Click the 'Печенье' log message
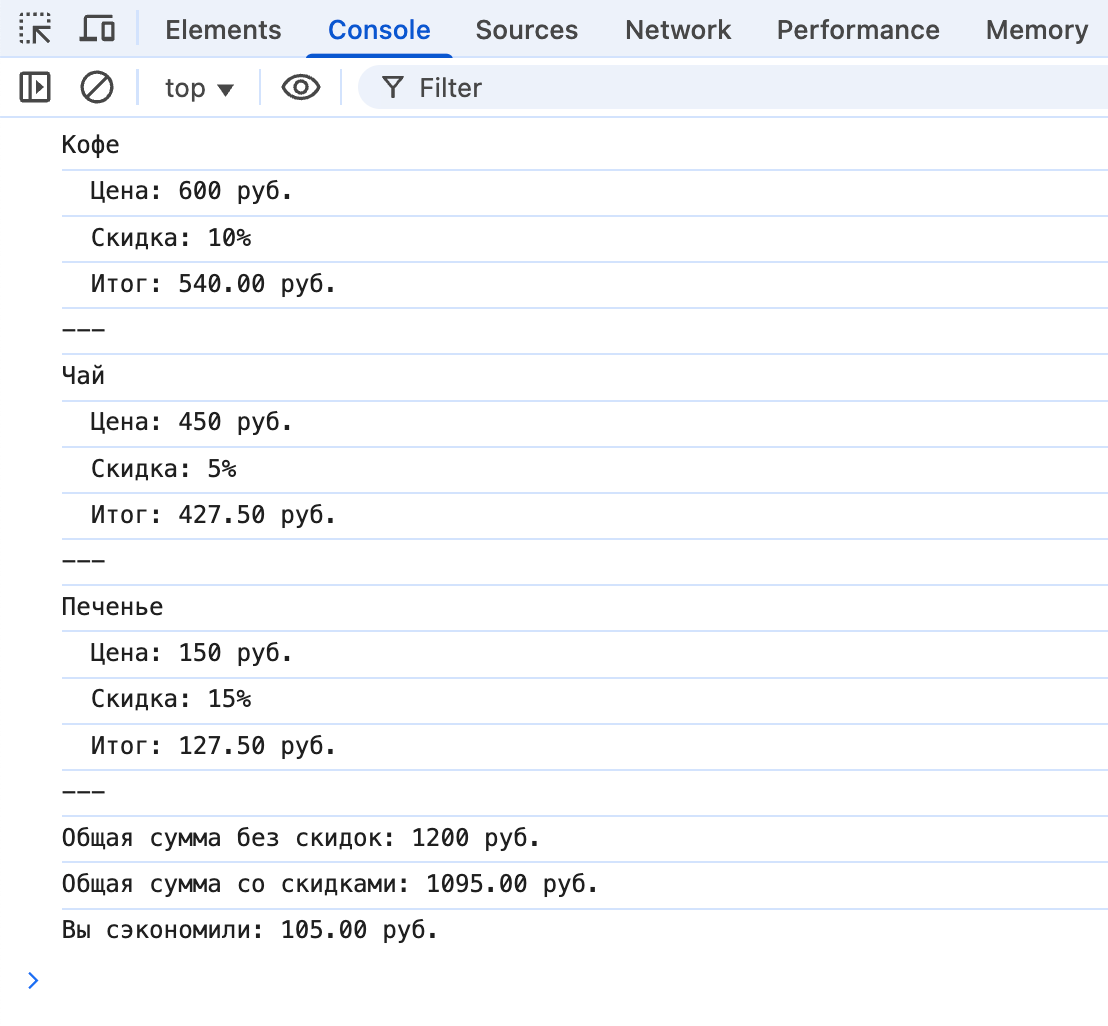1108x1026 pixels. pyautogui.click(x=112, y=607)
